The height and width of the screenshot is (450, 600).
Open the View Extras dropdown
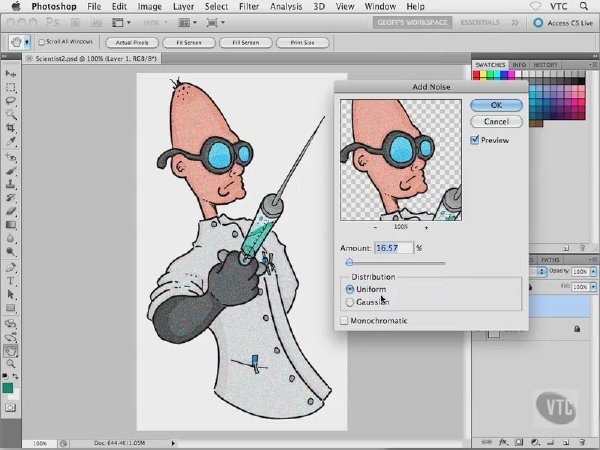click(121, 23)
